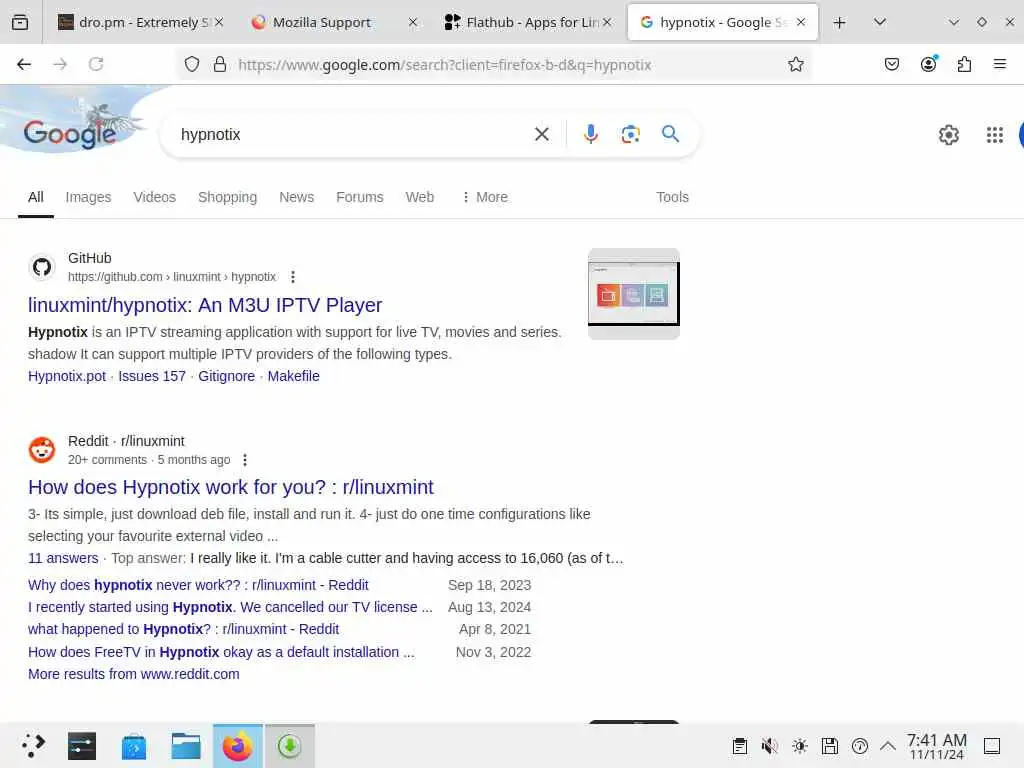Clear the search query with X
Viewport: 1024px width, 768px height.
(541, 134)
